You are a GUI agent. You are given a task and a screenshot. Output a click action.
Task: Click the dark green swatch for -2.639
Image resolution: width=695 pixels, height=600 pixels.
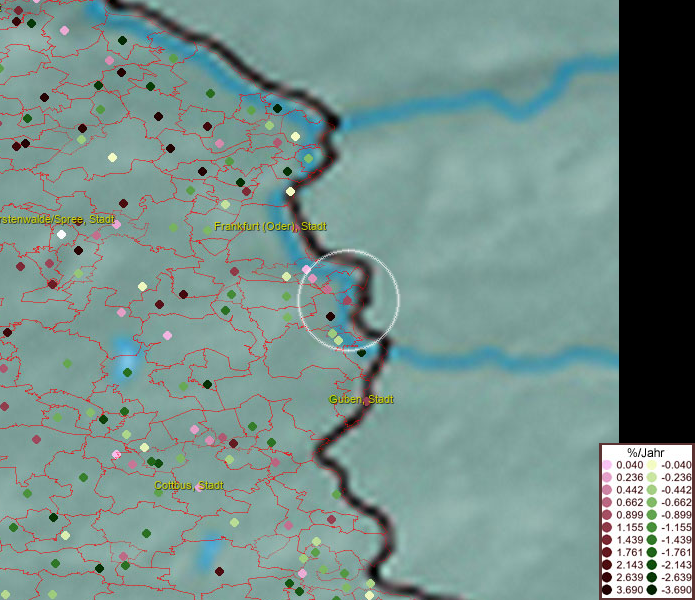pos(652,577)
